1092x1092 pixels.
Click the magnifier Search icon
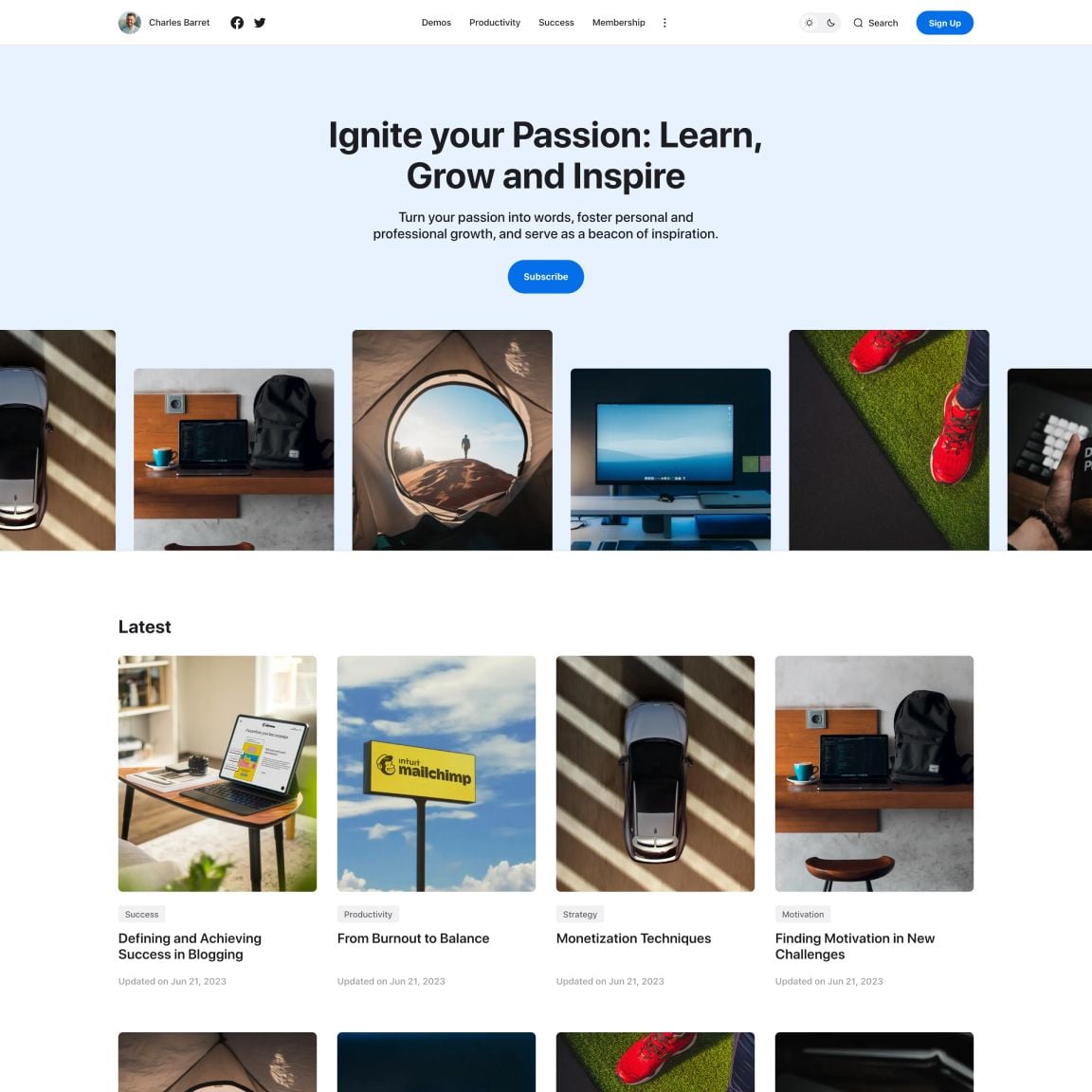858,23
